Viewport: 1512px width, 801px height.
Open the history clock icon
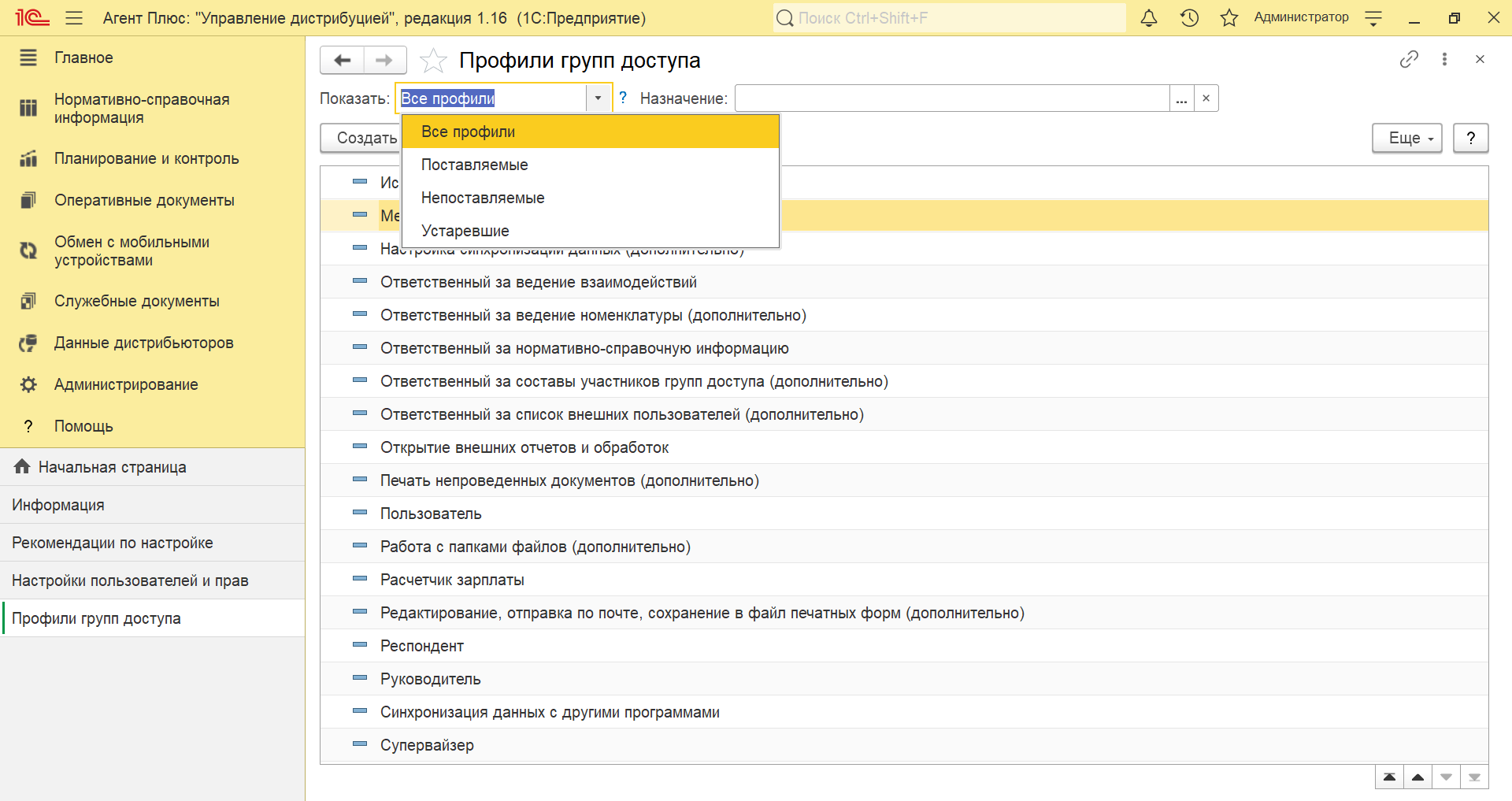tap(1189, 17)
